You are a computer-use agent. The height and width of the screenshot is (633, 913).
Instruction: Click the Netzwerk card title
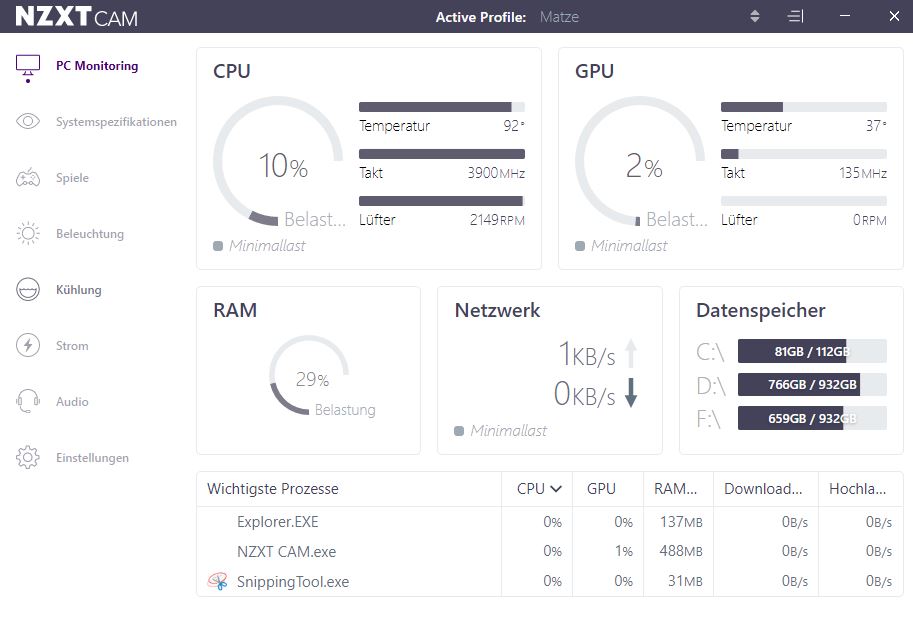[497, 310]
